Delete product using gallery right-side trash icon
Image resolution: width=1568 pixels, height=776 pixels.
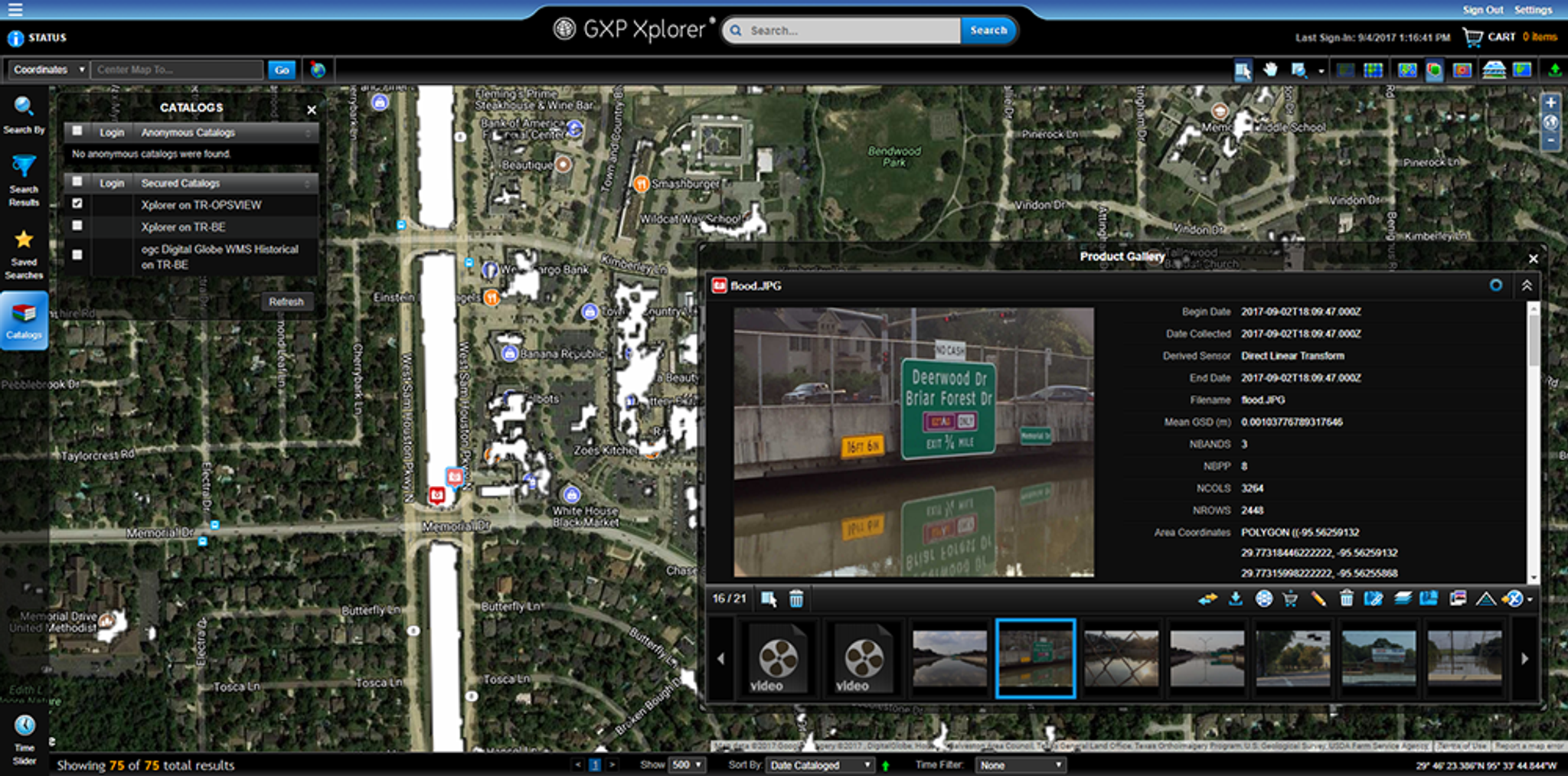click(x=1346, y=598)
